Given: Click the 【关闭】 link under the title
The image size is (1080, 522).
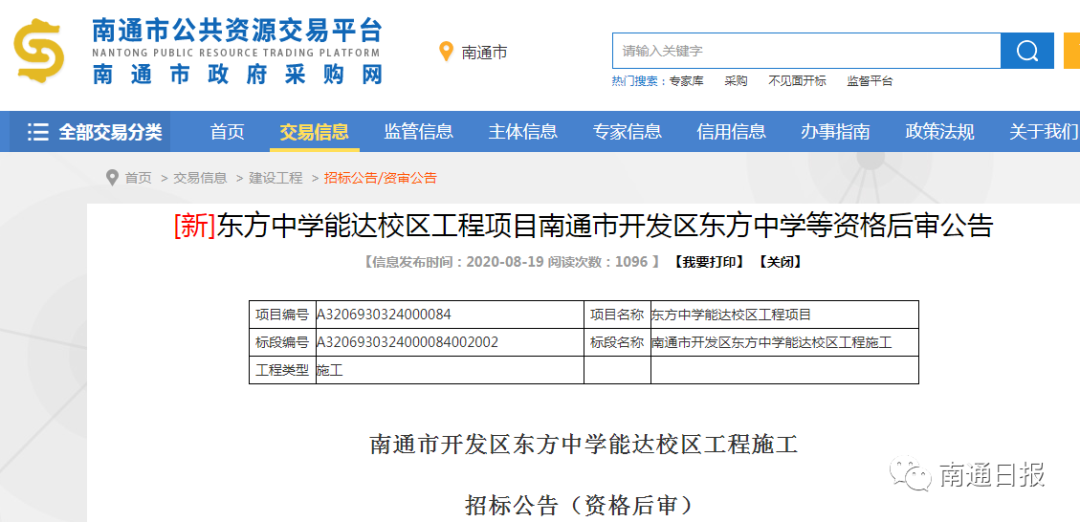Looking at the screenshot, I should [x=780, y=262].
